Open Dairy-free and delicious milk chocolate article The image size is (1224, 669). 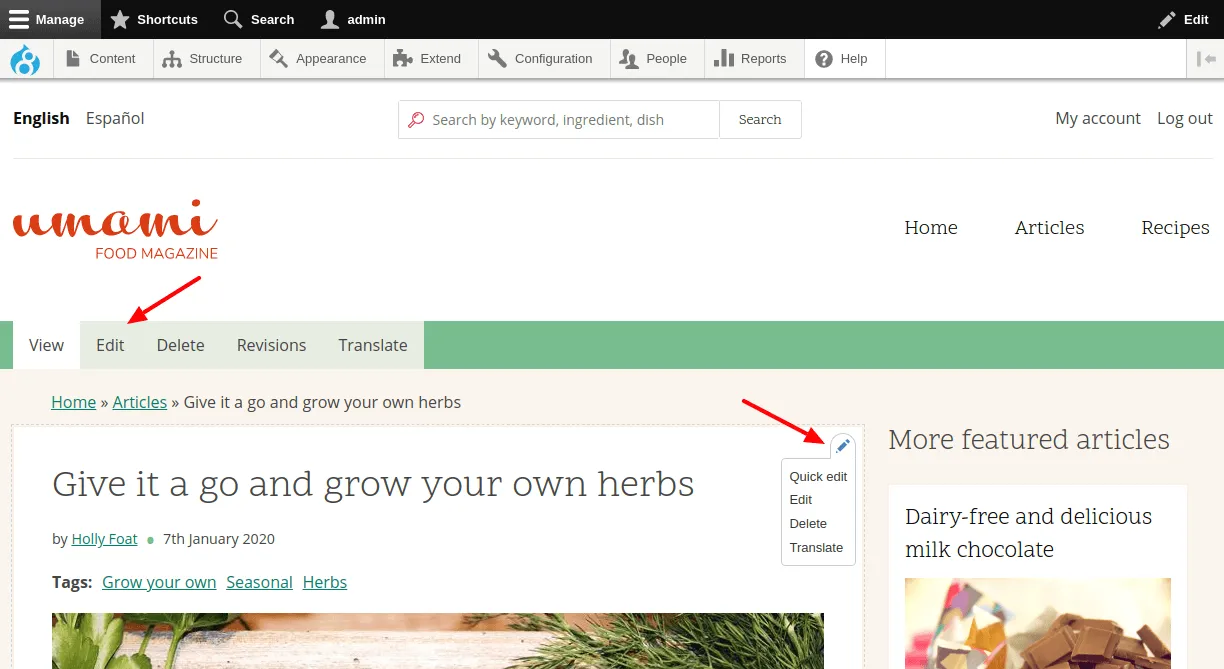pyautogui.click(x=1028, y=533)
